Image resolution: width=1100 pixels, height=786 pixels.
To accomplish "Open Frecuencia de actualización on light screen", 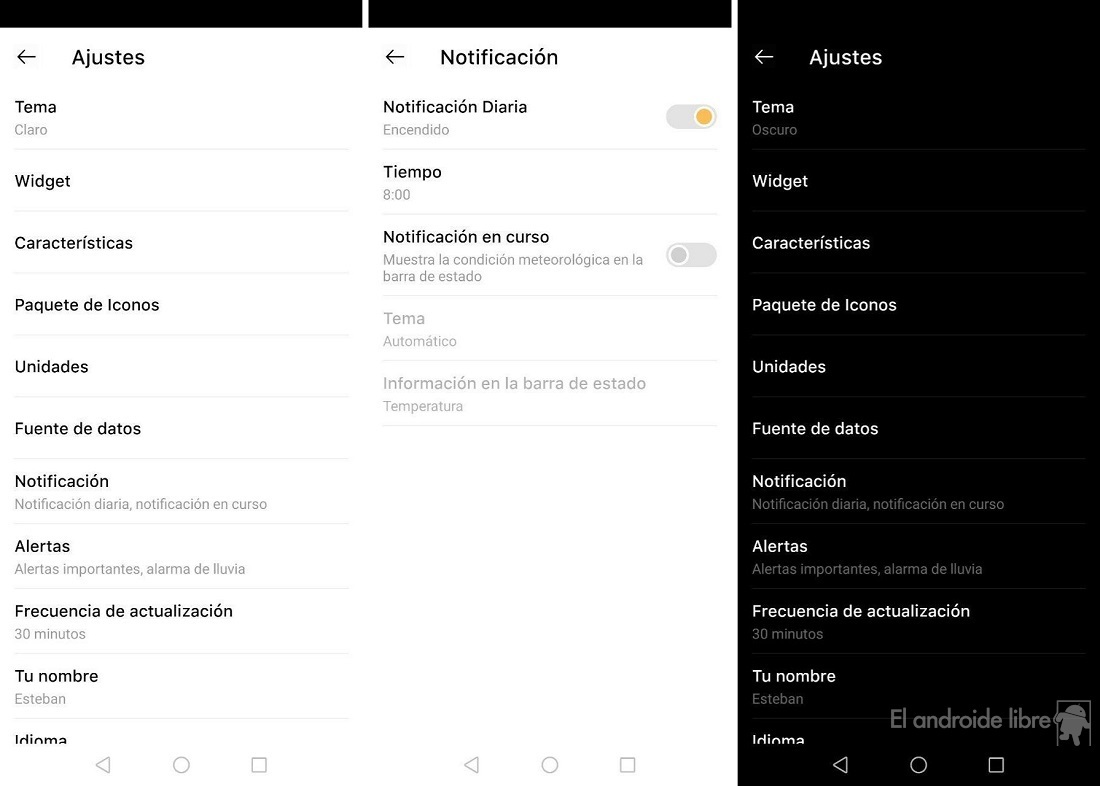I will click(x=182, y=622).
